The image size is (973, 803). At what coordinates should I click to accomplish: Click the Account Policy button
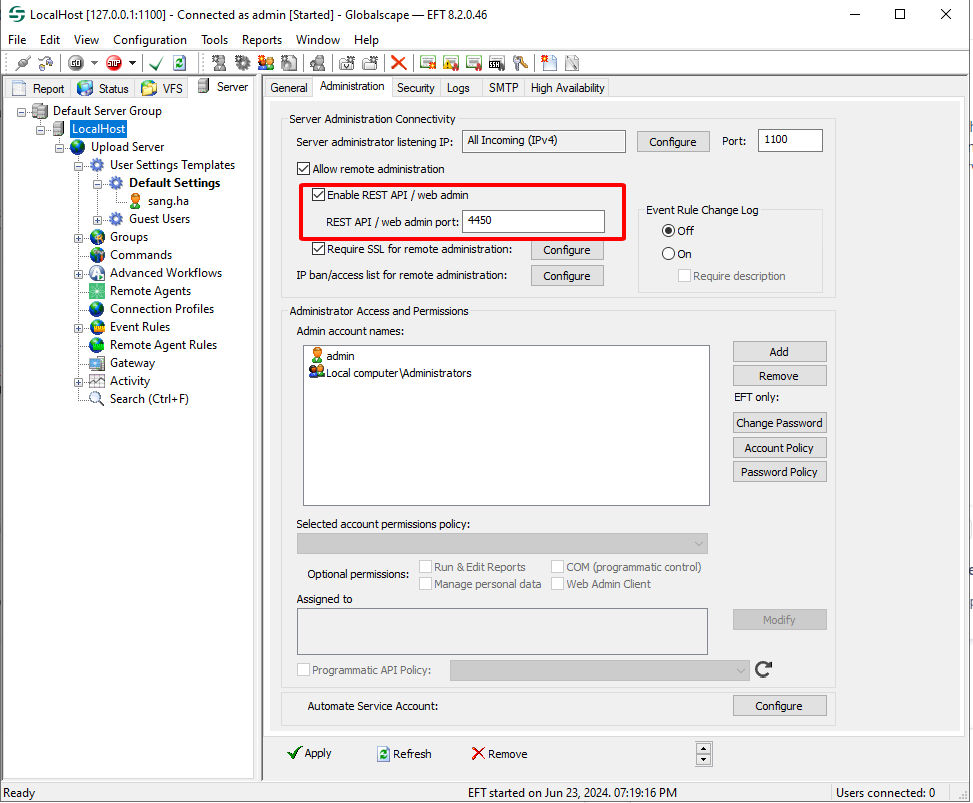[779, 448]
